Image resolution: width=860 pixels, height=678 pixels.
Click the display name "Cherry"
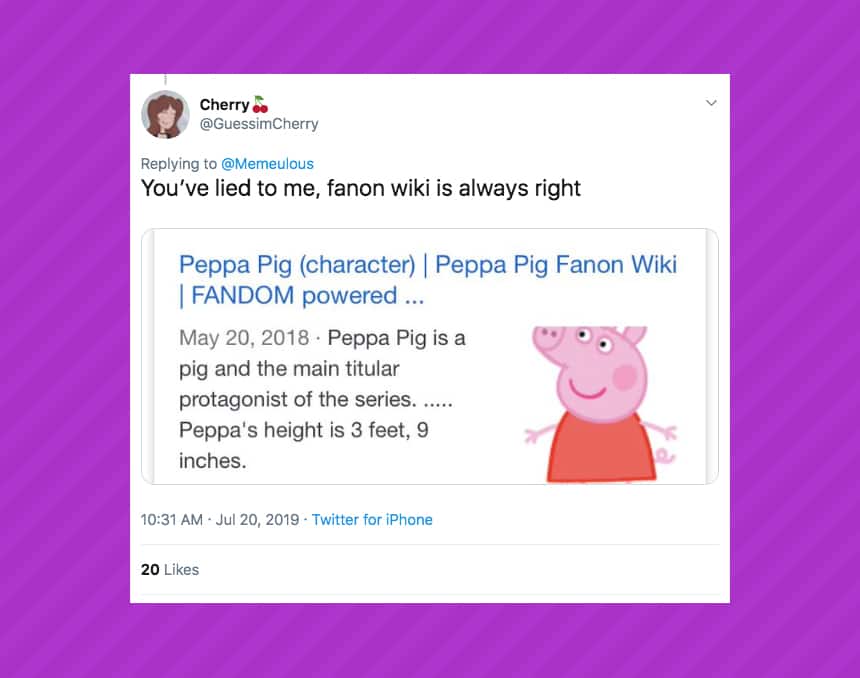coord(224,105)
